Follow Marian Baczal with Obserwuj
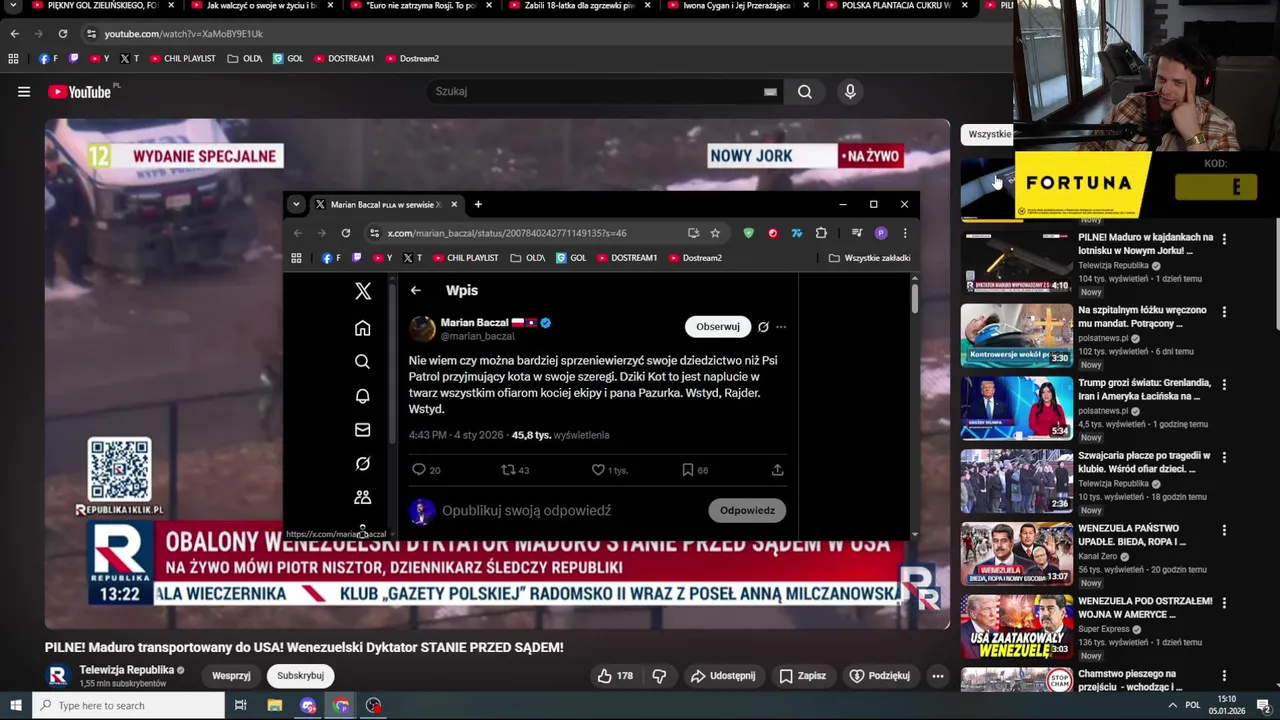Image resolution: width=1280 pixels, height=720 pixels. click(718, 327)
